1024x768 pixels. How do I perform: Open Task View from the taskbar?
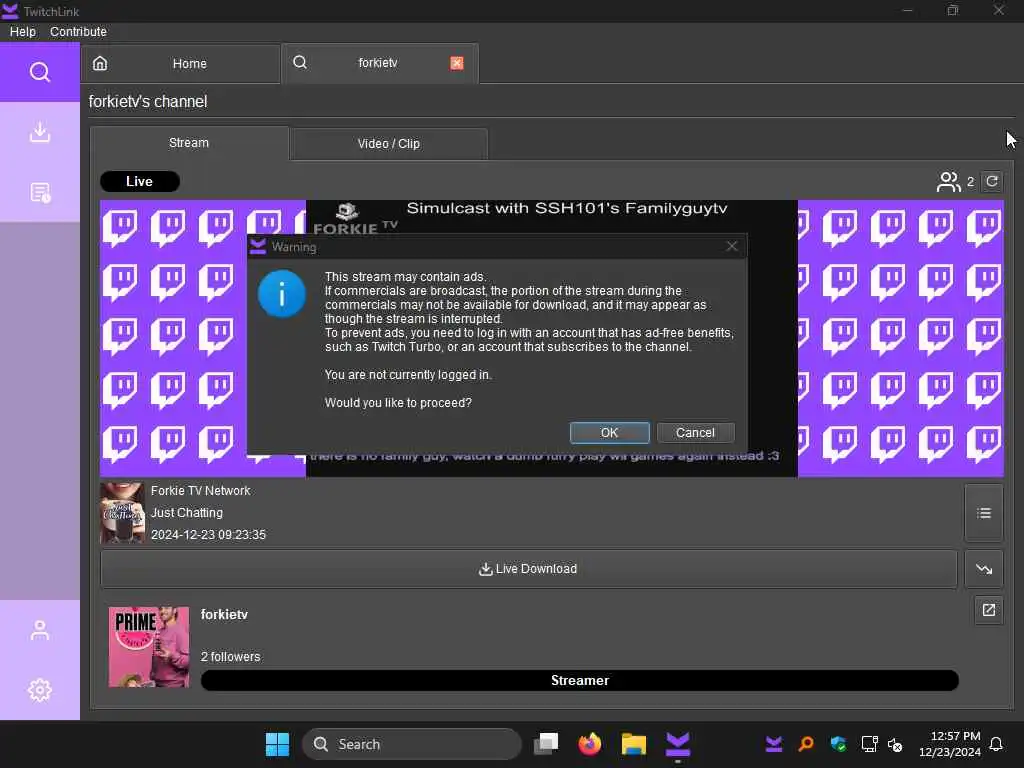click(x=546, y=744)
